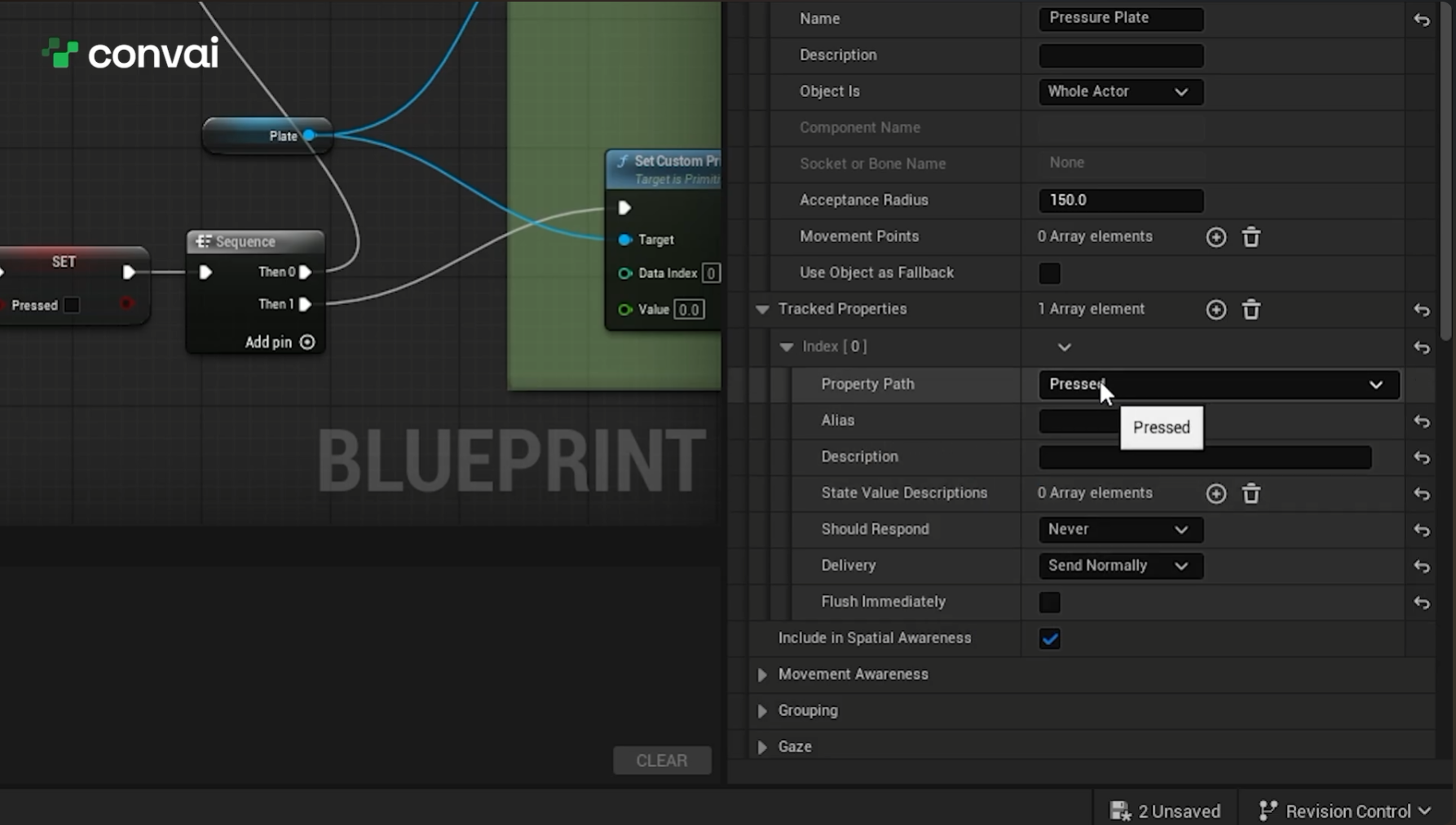Collapse the Index [0] entry
Image resolution: width=1456 pixels, height=825 pixels.
[x=786, y=347]
